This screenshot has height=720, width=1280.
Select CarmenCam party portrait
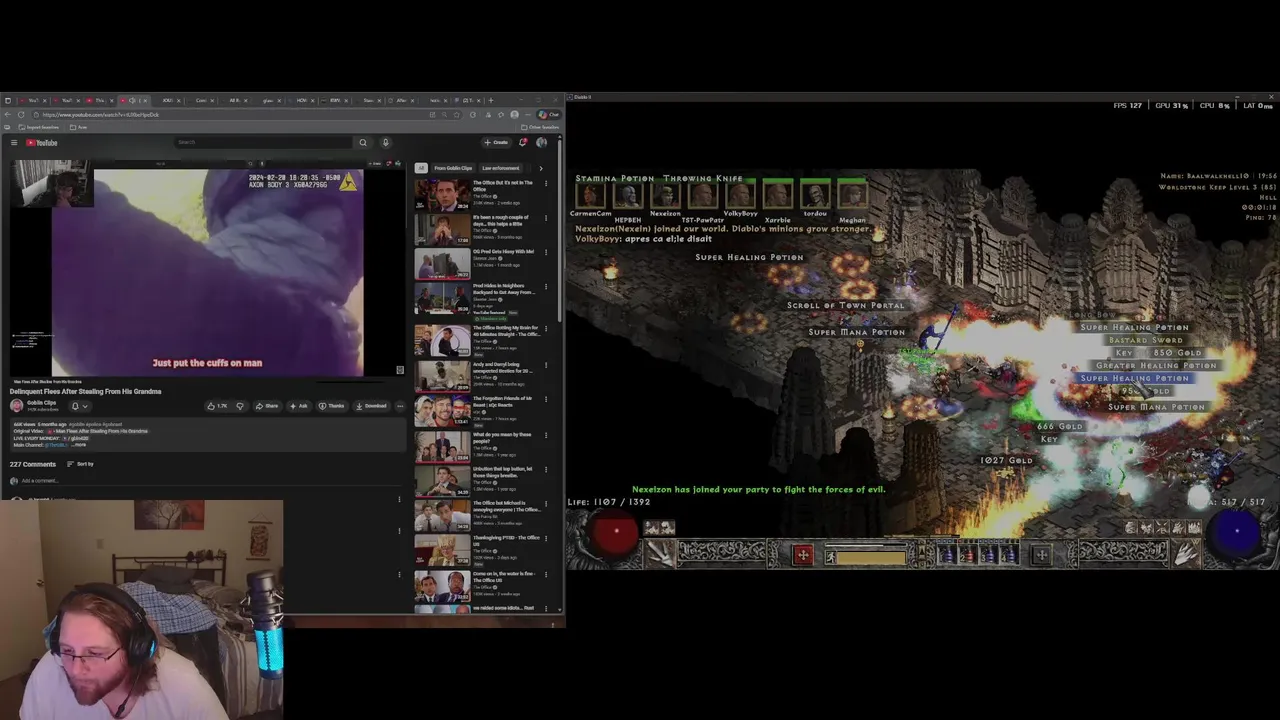pos(590,195)
